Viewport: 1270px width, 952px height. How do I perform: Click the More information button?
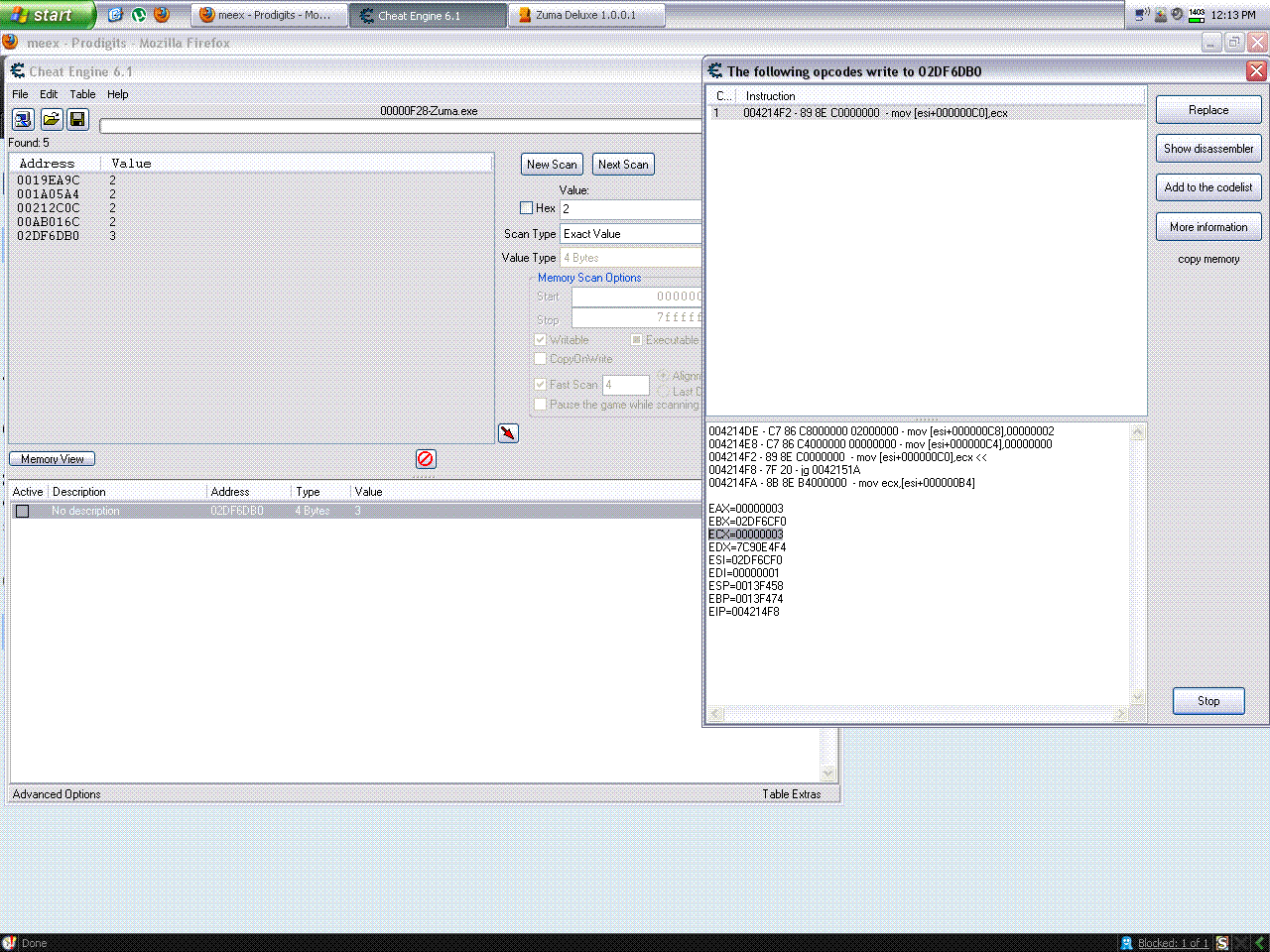(1208, 227)
